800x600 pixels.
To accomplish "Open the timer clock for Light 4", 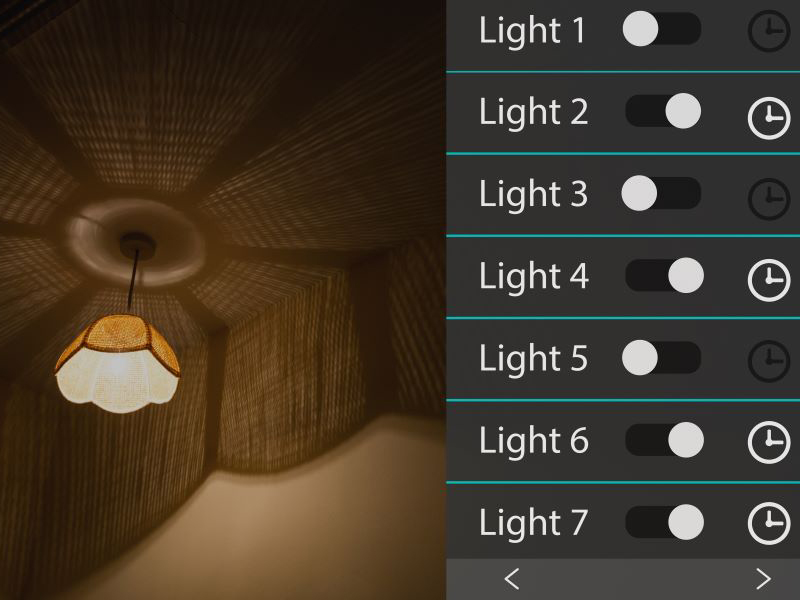I will pyautogui.click(x=769, y=280).
